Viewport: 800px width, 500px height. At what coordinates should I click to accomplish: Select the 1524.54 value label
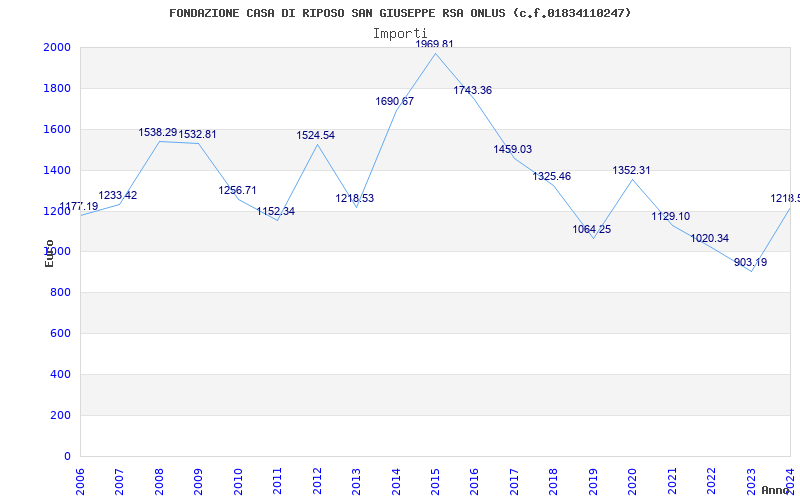point(315,135)
